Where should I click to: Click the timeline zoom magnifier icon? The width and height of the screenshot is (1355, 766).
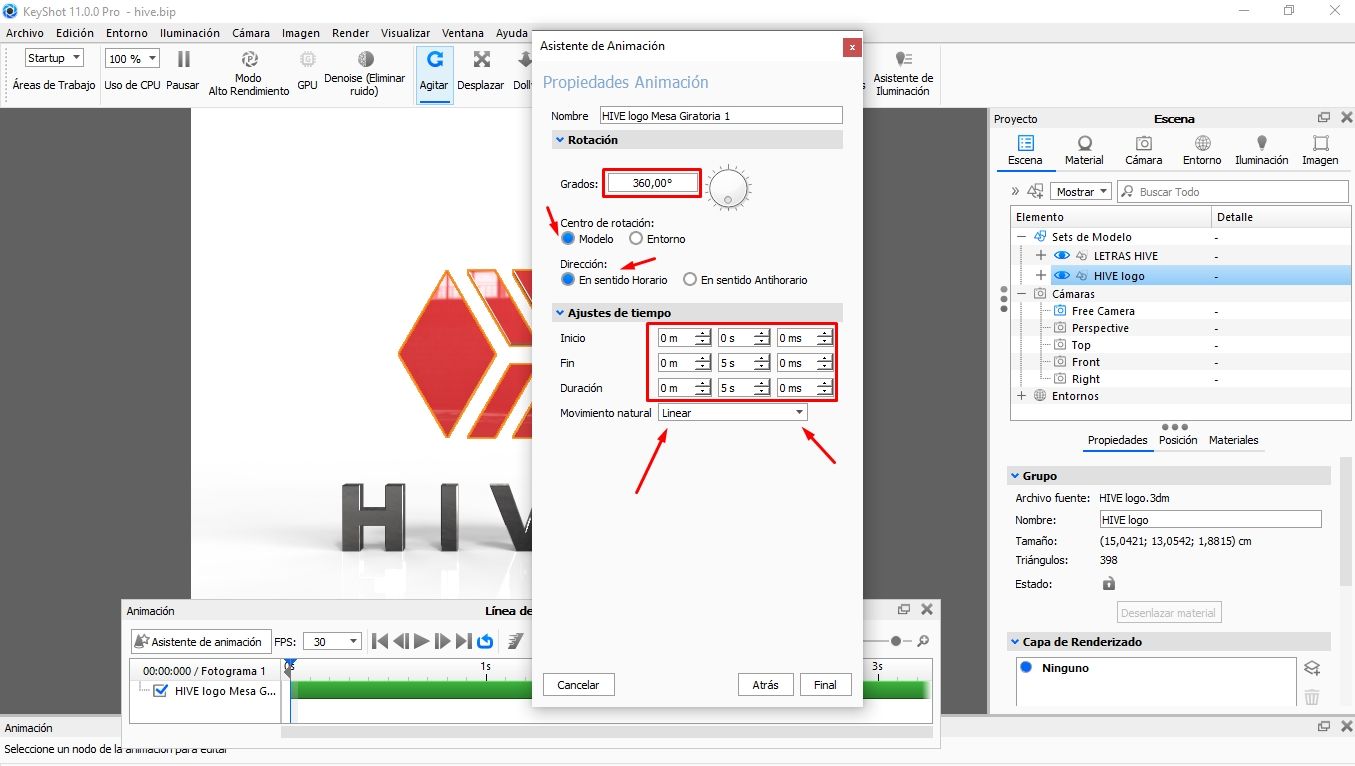[923, 641]
